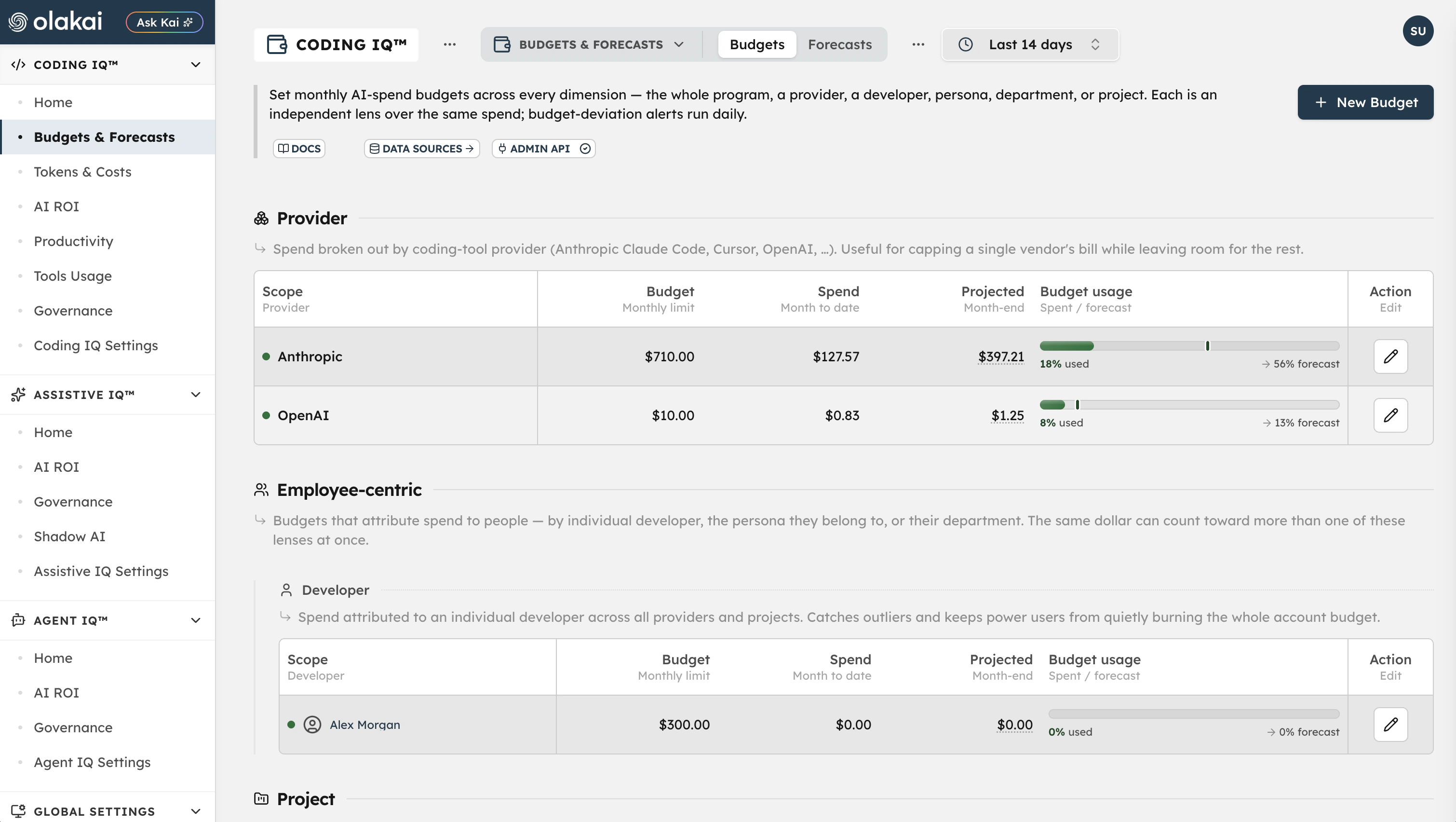
Task: Click the Employee-centric people icon
Action: (x=261, y=490)
